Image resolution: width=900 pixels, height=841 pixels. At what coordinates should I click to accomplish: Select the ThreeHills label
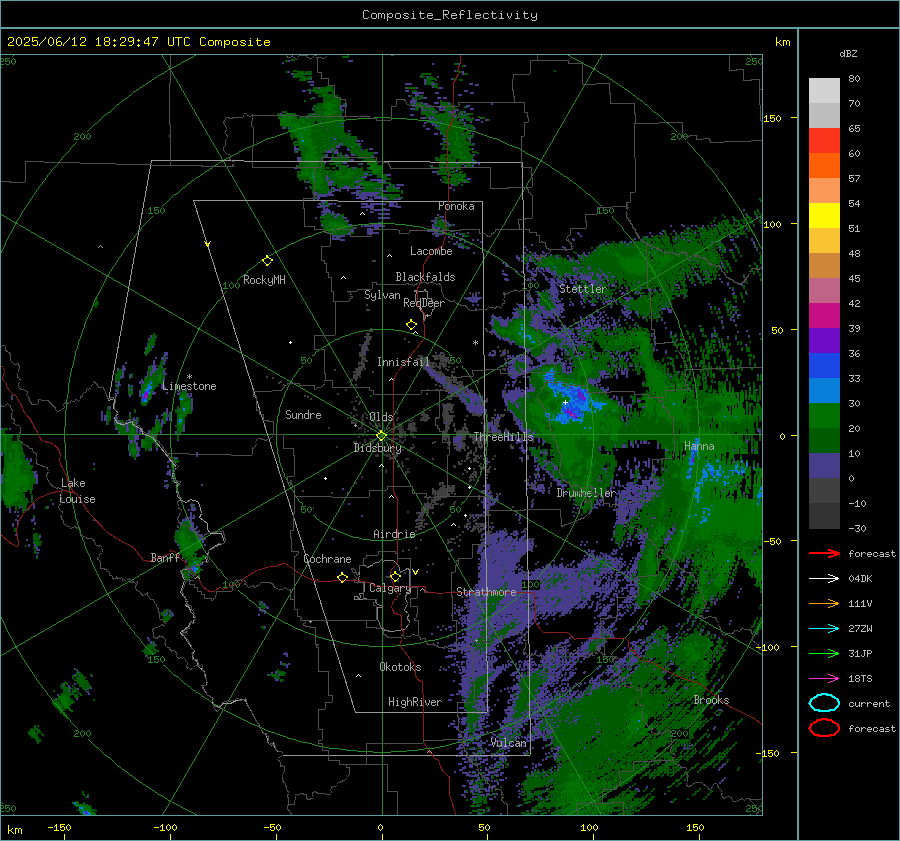coord(503,437)
